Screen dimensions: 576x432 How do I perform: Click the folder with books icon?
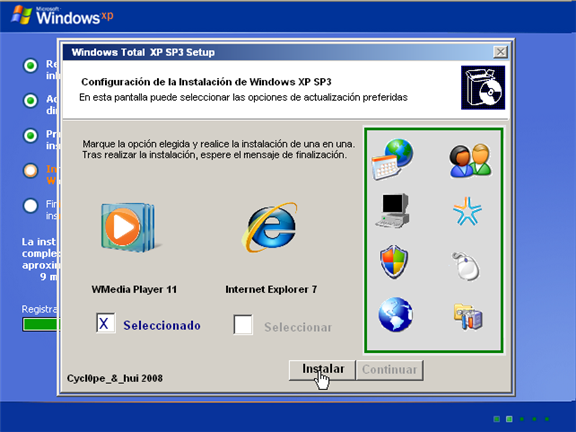(468, 316)
